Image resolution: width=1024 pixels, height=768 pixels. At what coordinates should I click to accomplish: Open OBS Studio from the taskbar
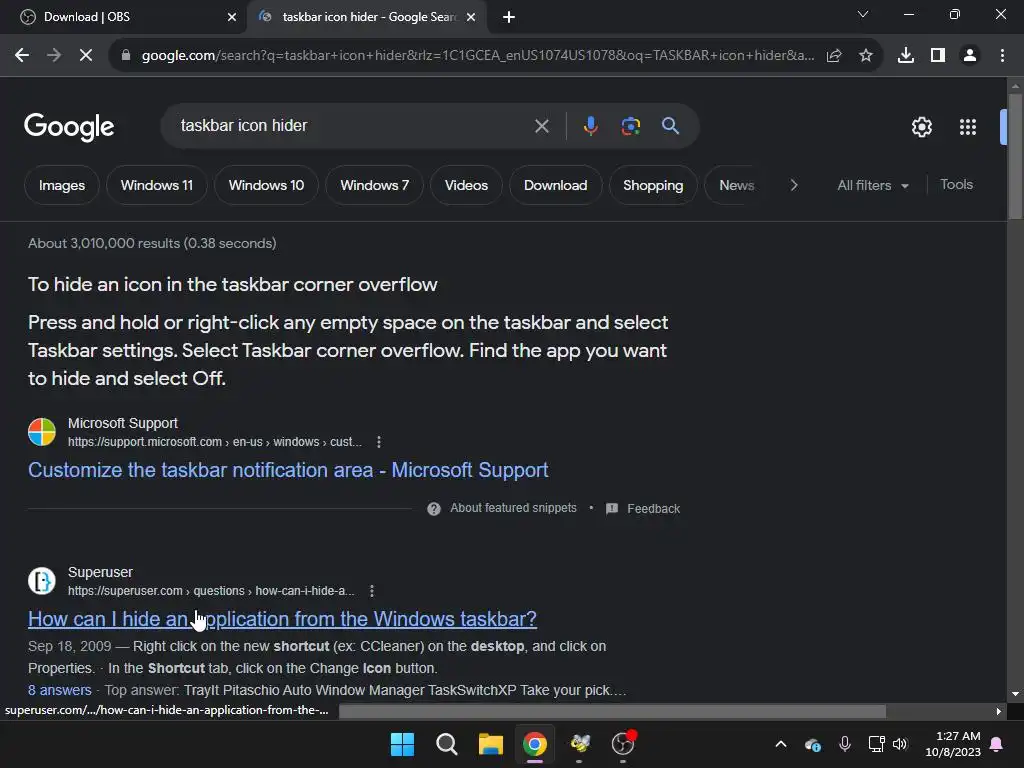click(x=623, y=744)
